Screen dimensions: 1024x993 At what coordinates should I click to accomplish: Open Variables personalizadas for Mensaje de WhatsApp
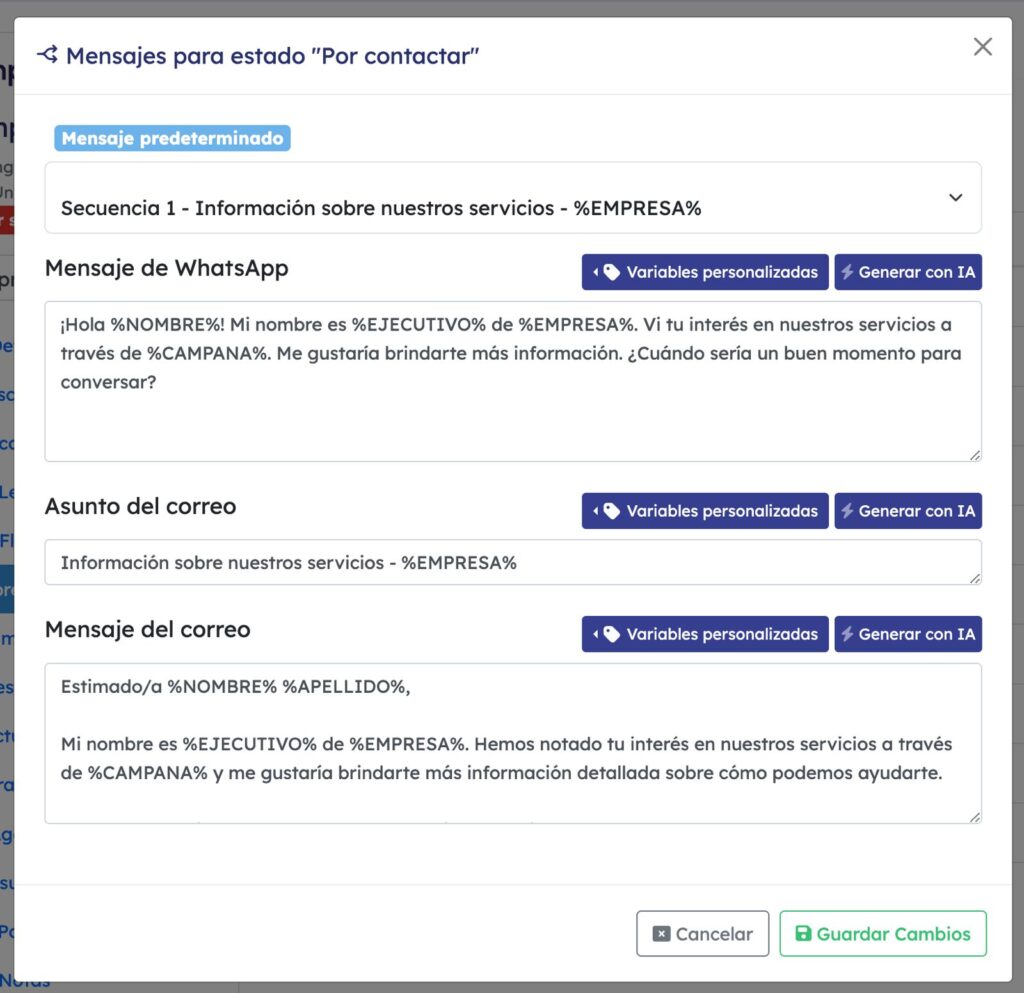(x=705, y=272)
